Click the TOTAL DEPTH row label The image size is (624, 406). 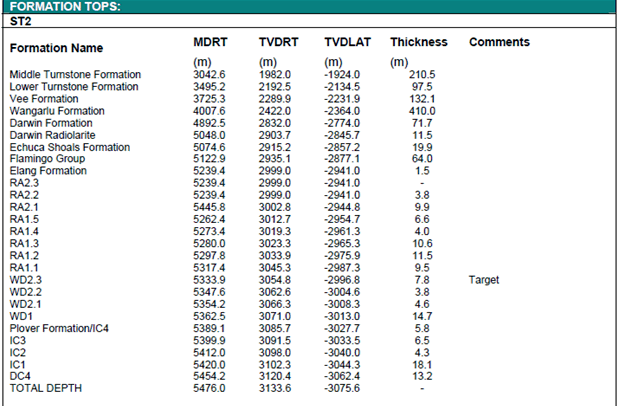(44, 389)
